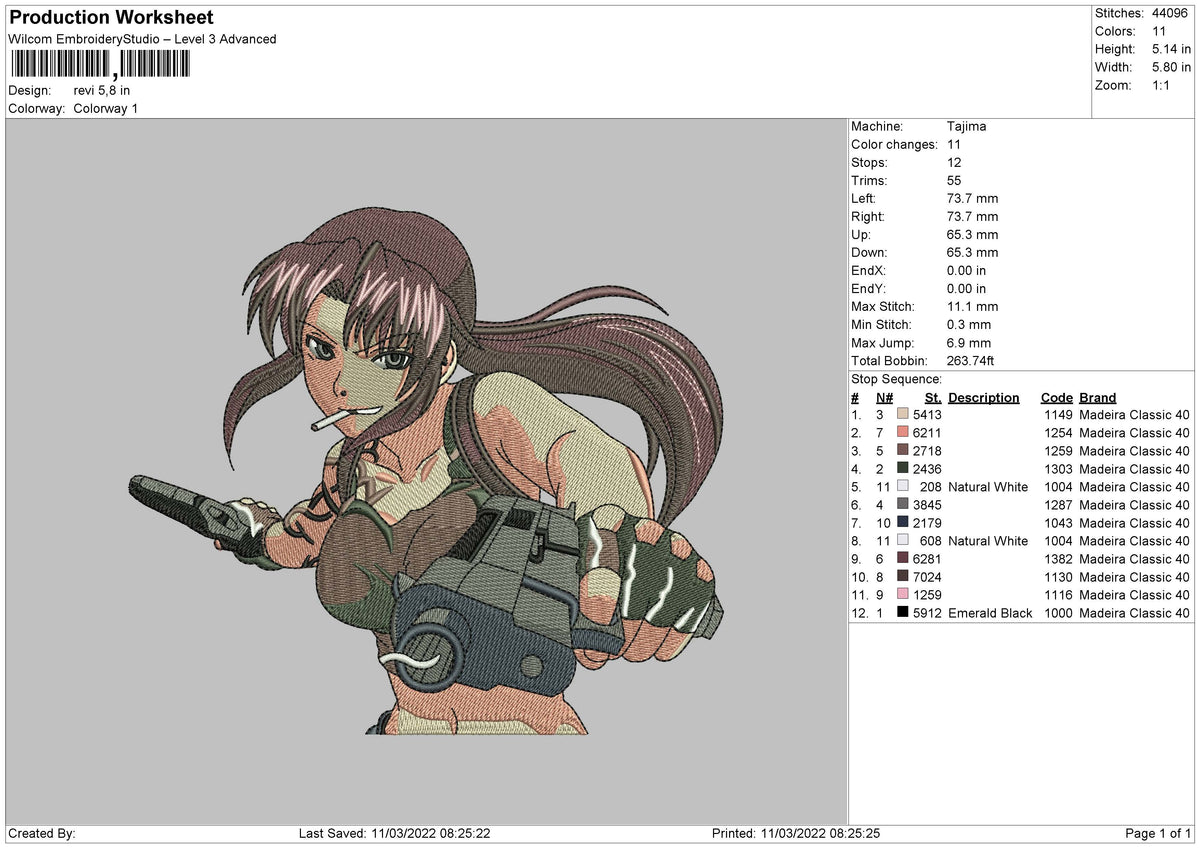
Task: Click 'Printed: 11/03/2022 08:25:25' text
Action: (x=796, y=833)
